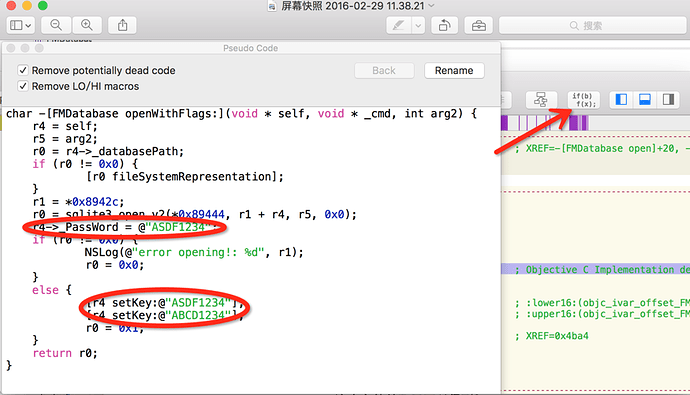Open the sidebar view menu button
Screen dimensions: 690x395
click(x=20, y=26)
